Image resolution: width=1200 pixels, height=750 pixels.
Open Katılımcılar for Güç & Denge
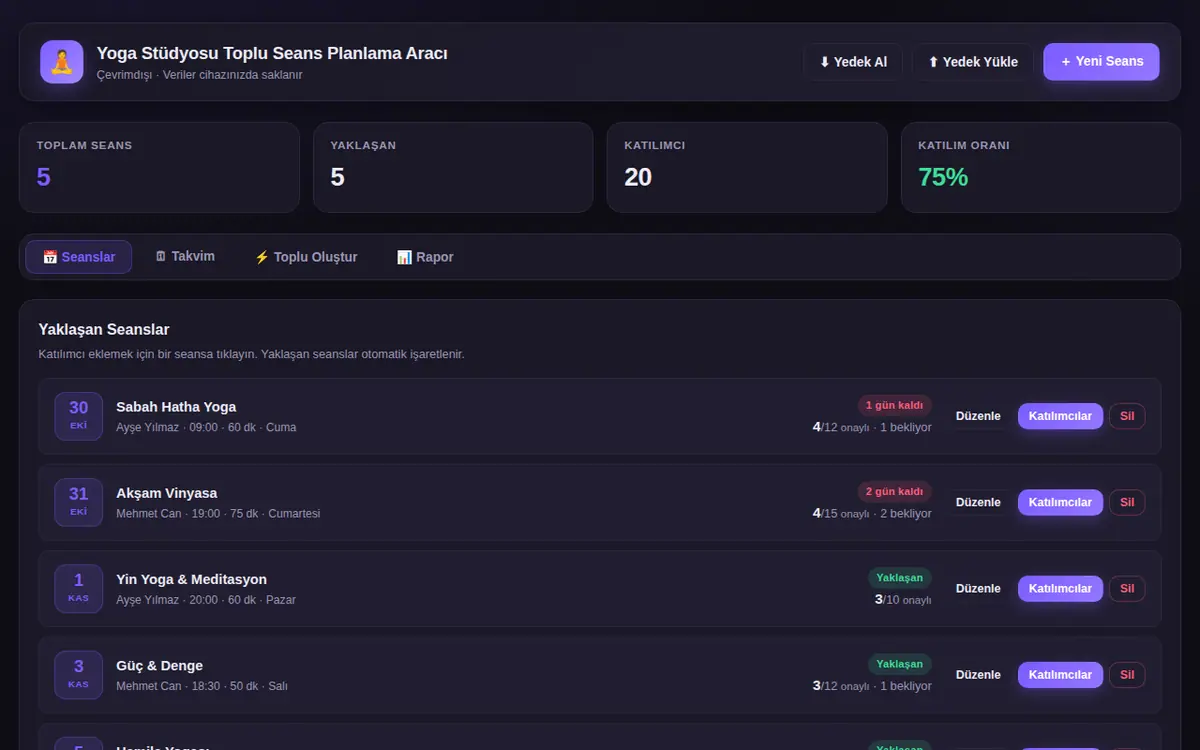click(1060, 675)
